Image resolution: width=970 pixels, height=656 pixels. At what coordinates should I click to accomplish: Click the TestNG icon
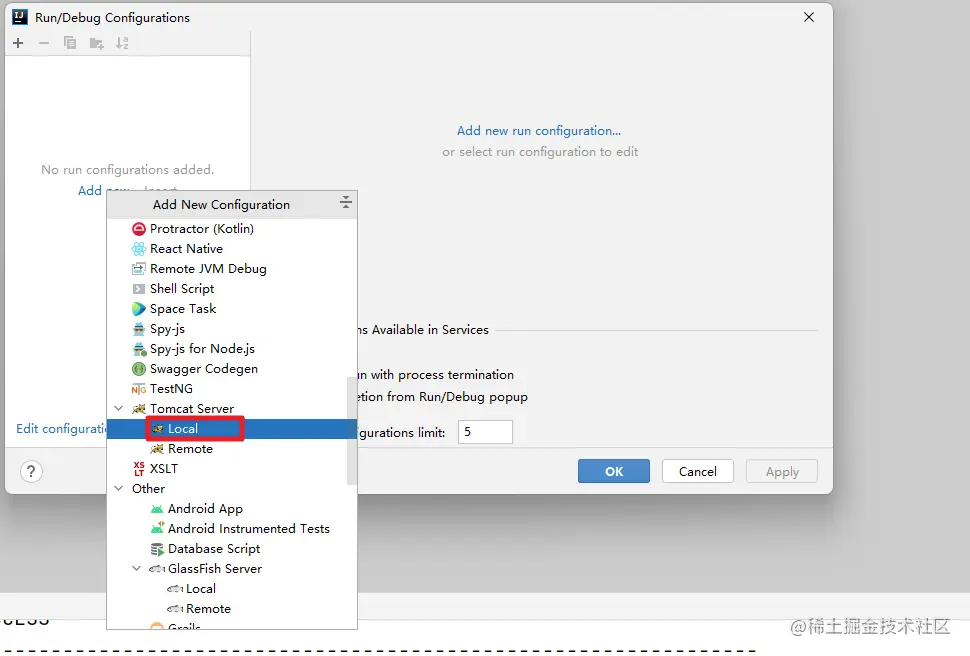139,389
